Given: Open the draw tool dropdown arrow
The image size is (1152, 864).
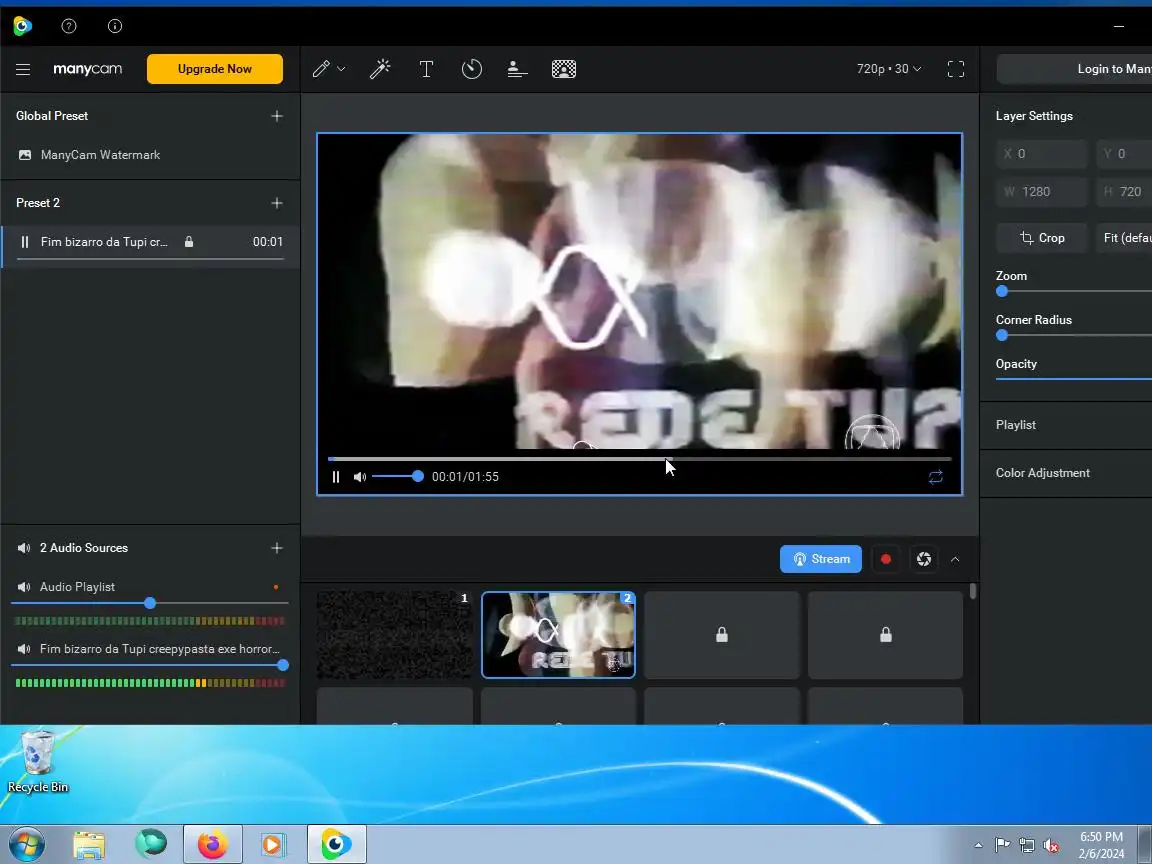Looking at the screenshot, I should [x=341, y=69].
